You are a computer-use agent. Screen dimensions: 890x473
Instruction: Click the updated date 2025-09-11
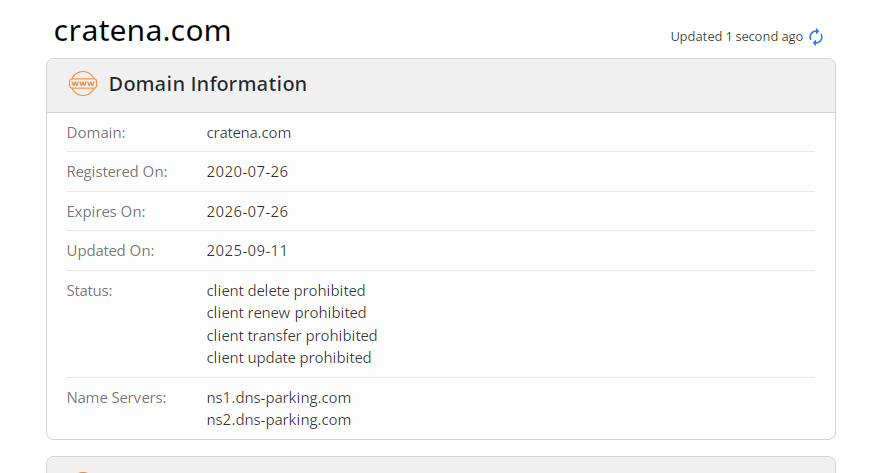[247, 251]
